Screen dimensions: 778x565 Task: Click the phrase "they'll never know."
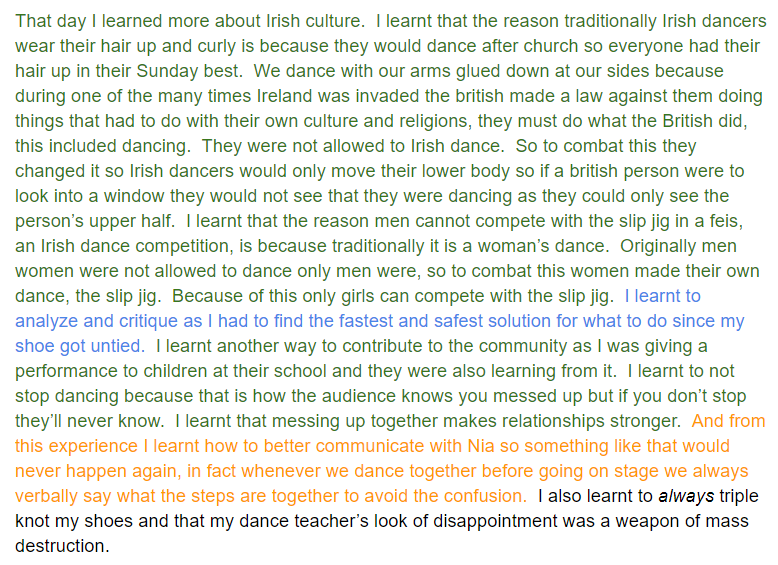pyautogui.click(x=89, y=421)
